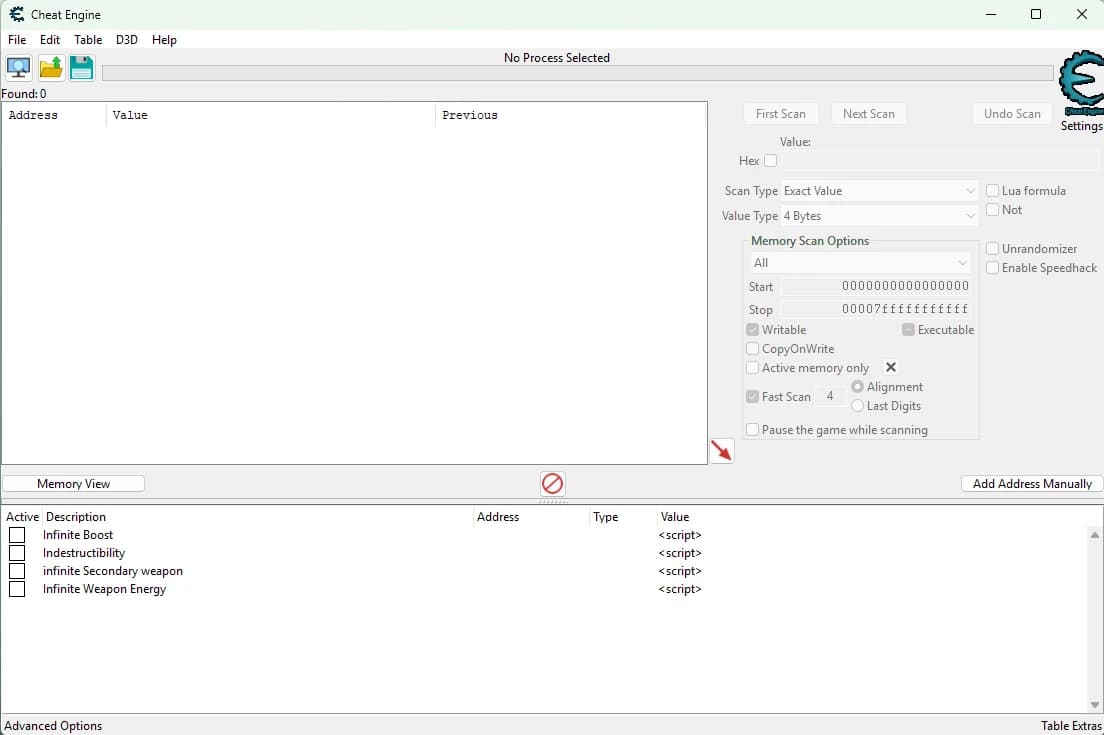Save the table with the floppy icon
This screenshot has height=735, width=1104.
(82, 68)
